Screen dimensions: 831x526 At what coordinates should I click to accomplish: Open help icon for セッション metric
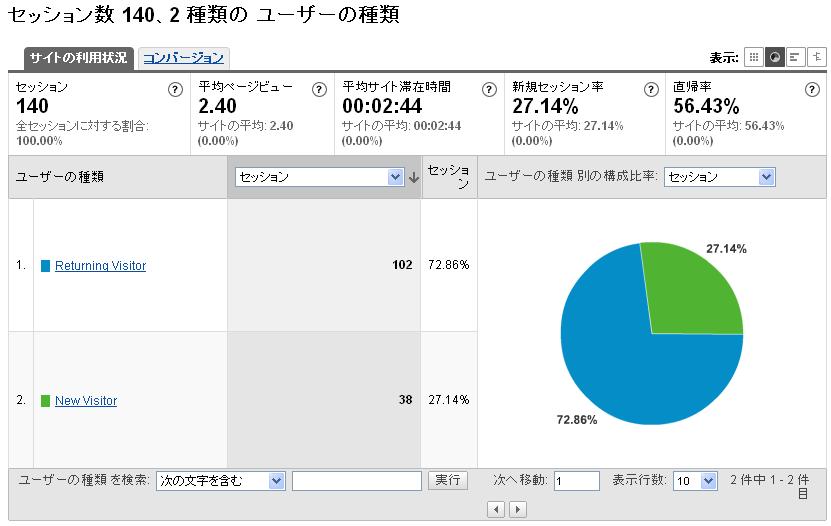coord(175,89)
